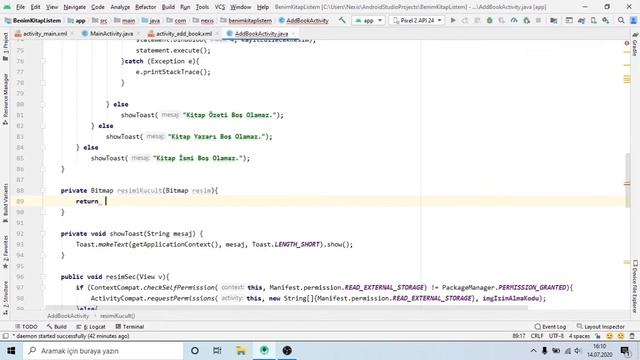
Task: Open the 4 spaces indent selector
Action: [579, 336]
